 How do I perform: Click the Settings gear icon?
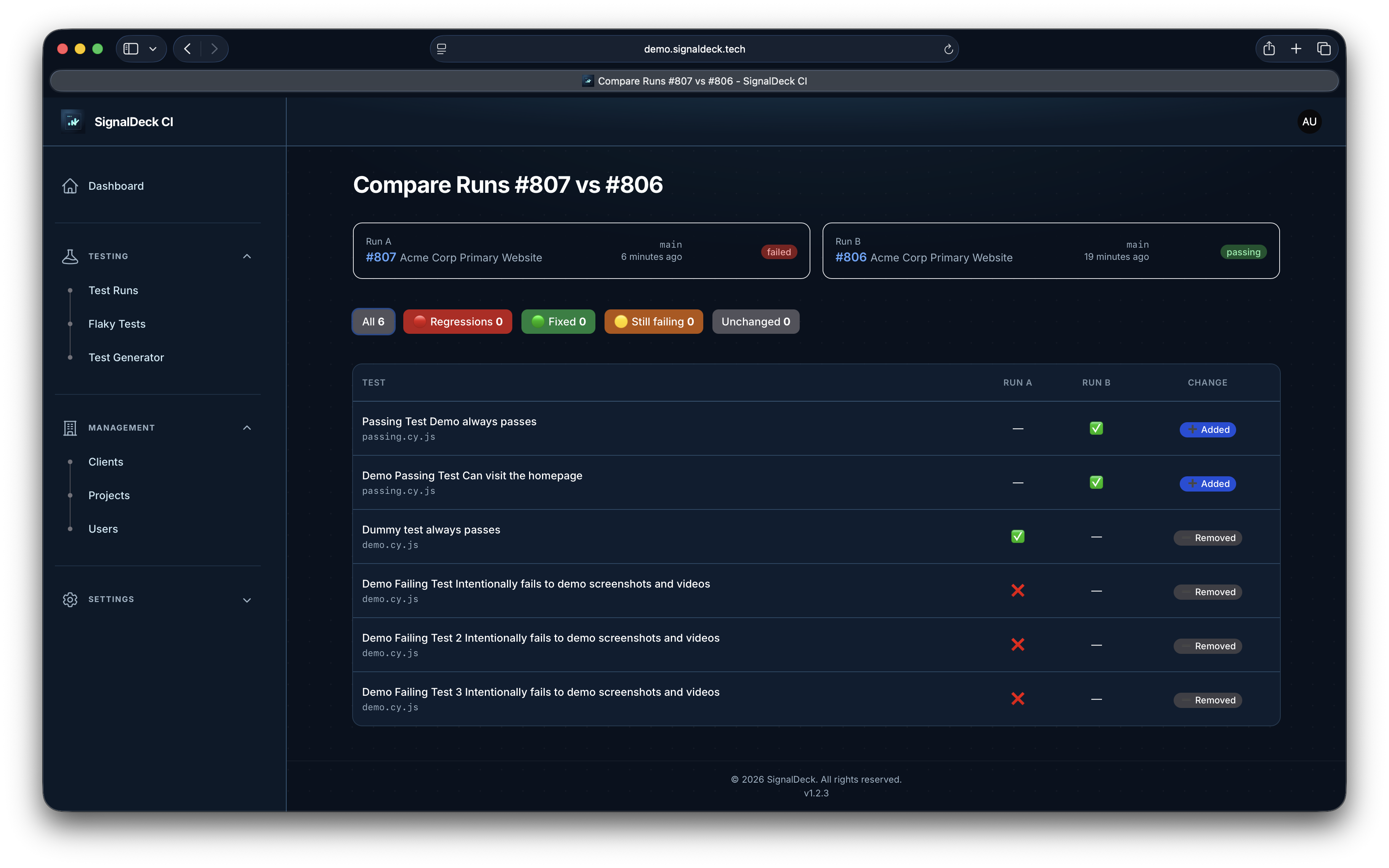click(x=70, y=599)
